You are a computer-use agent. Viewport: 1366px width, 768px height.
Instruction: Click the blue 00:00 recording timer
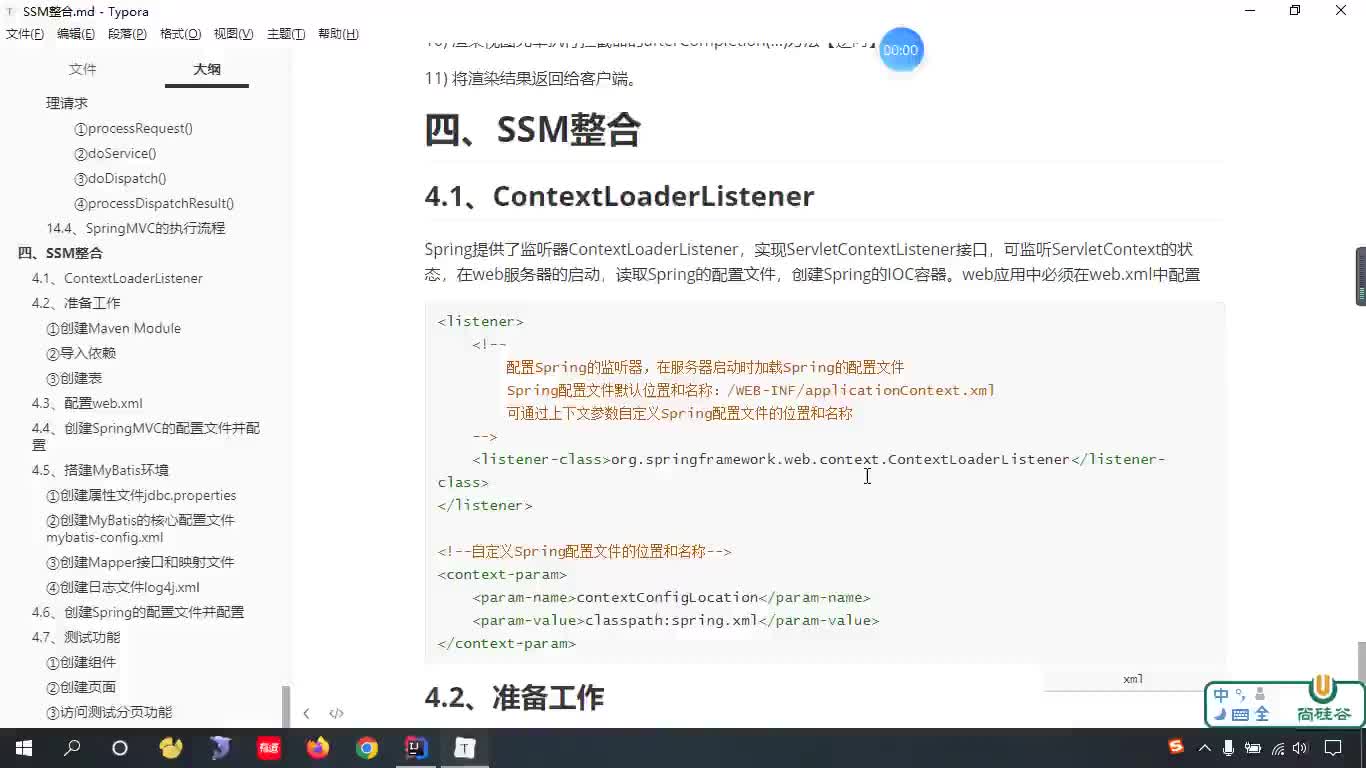(901, 50)
